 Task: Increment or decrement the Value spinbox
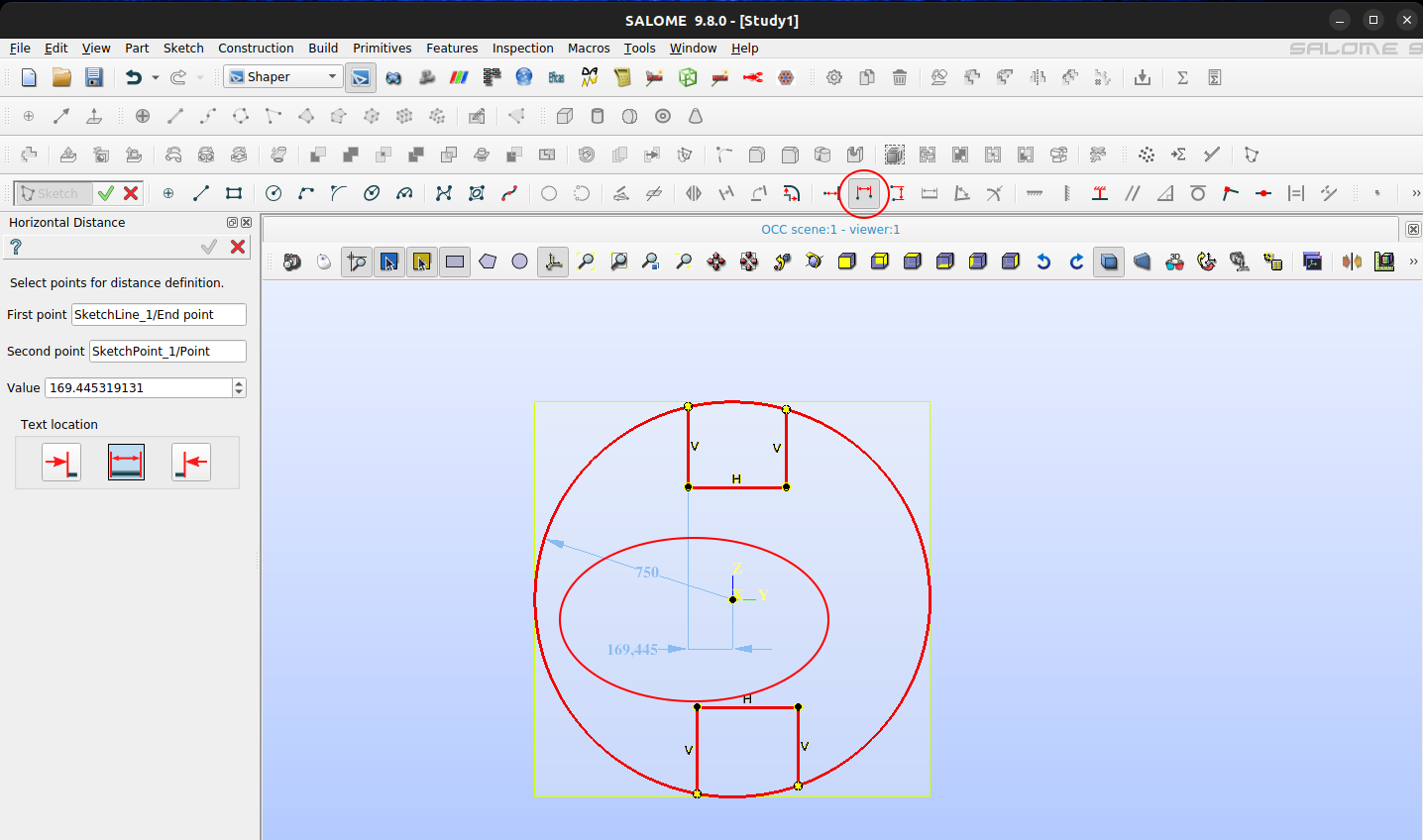click(x=239, y=388)
